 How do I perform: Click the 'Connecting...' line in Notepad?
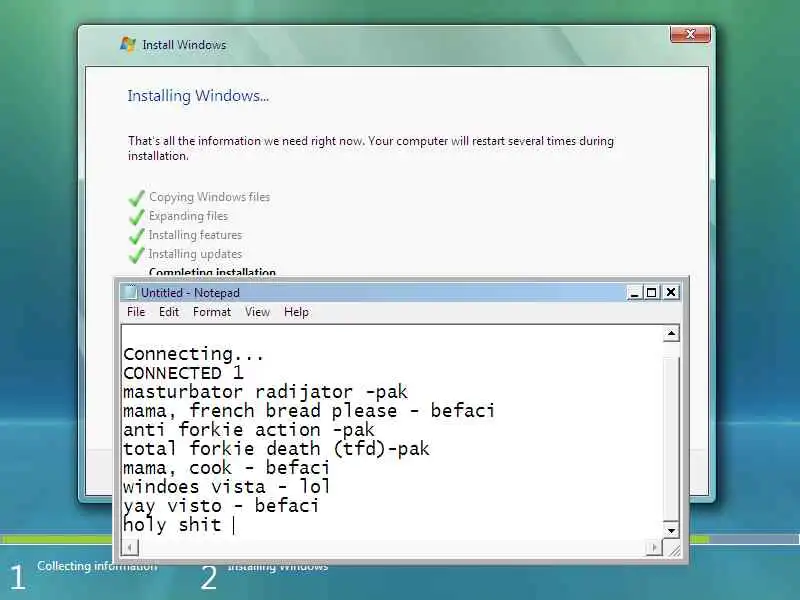194,354
